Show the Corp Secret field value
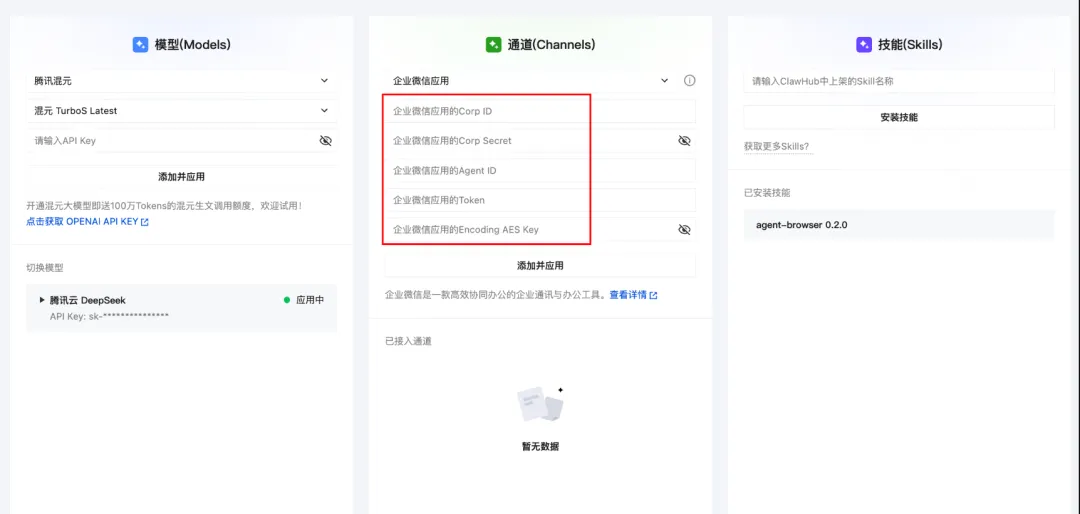Viewport: 1080px width, 514px height. coord(684,141)
